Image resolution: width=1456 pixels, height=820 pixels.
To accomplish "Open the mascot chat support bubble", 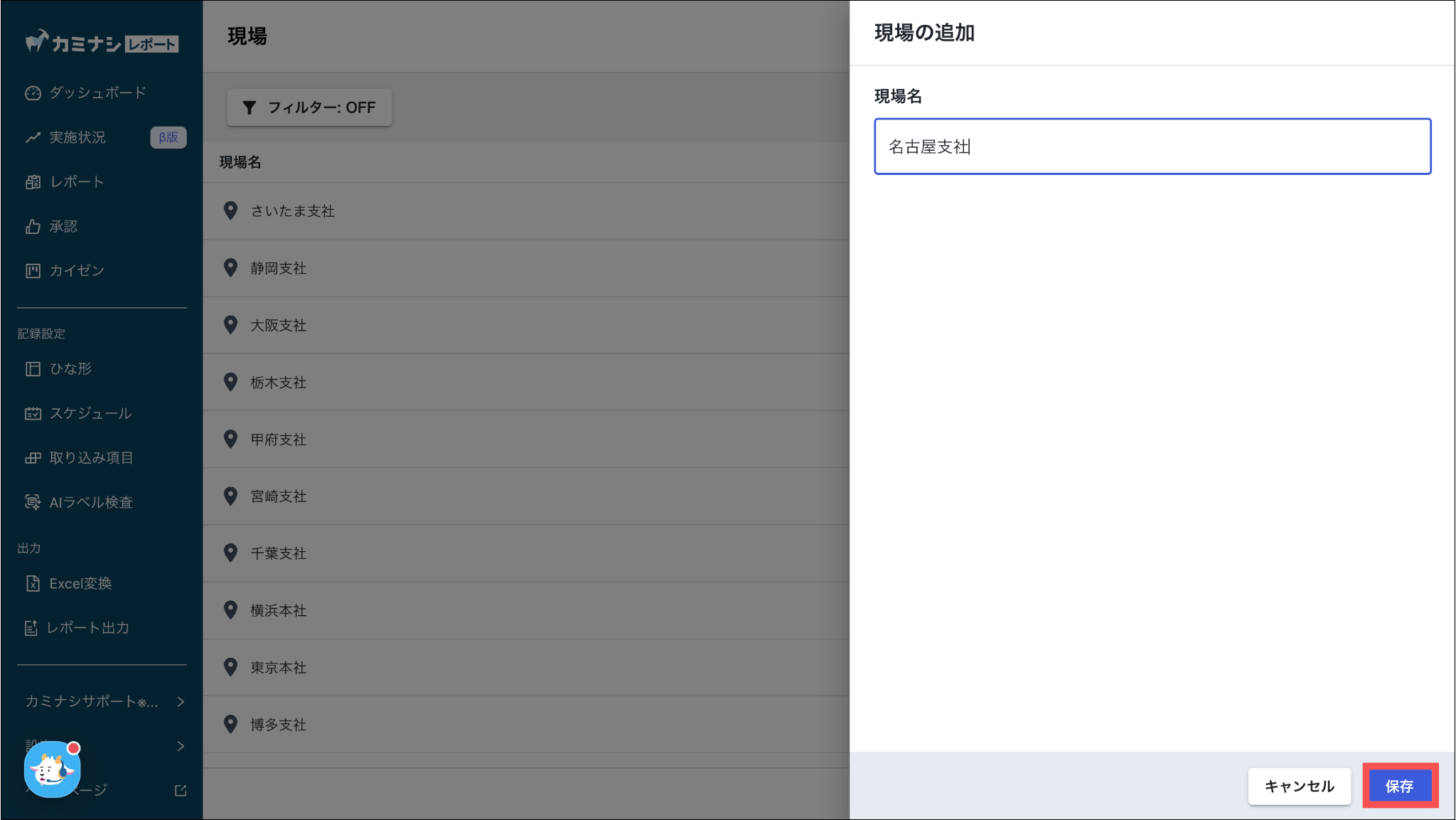I will (52, 770).
